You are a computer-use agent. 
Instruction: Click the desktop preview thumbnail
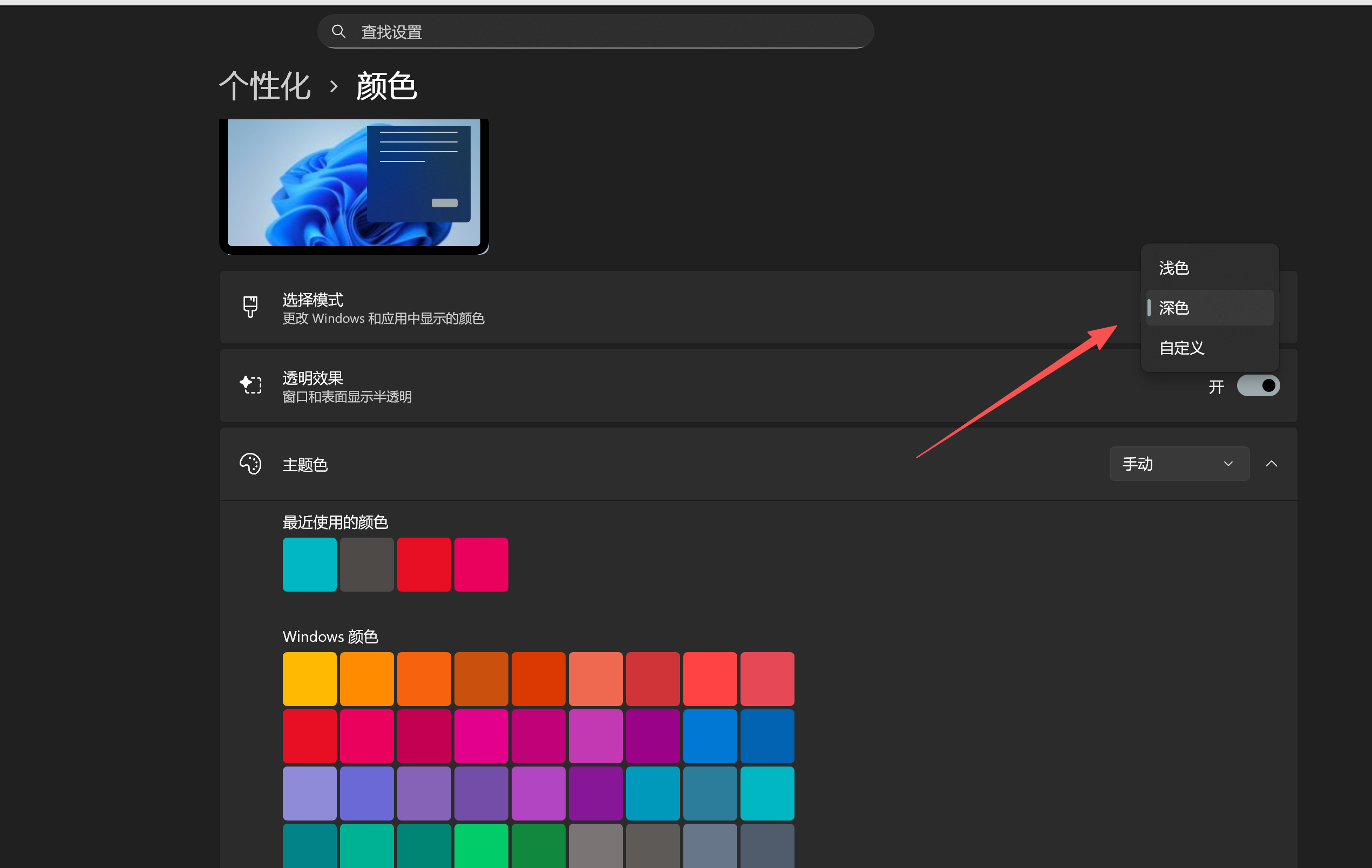click(354, 185)
